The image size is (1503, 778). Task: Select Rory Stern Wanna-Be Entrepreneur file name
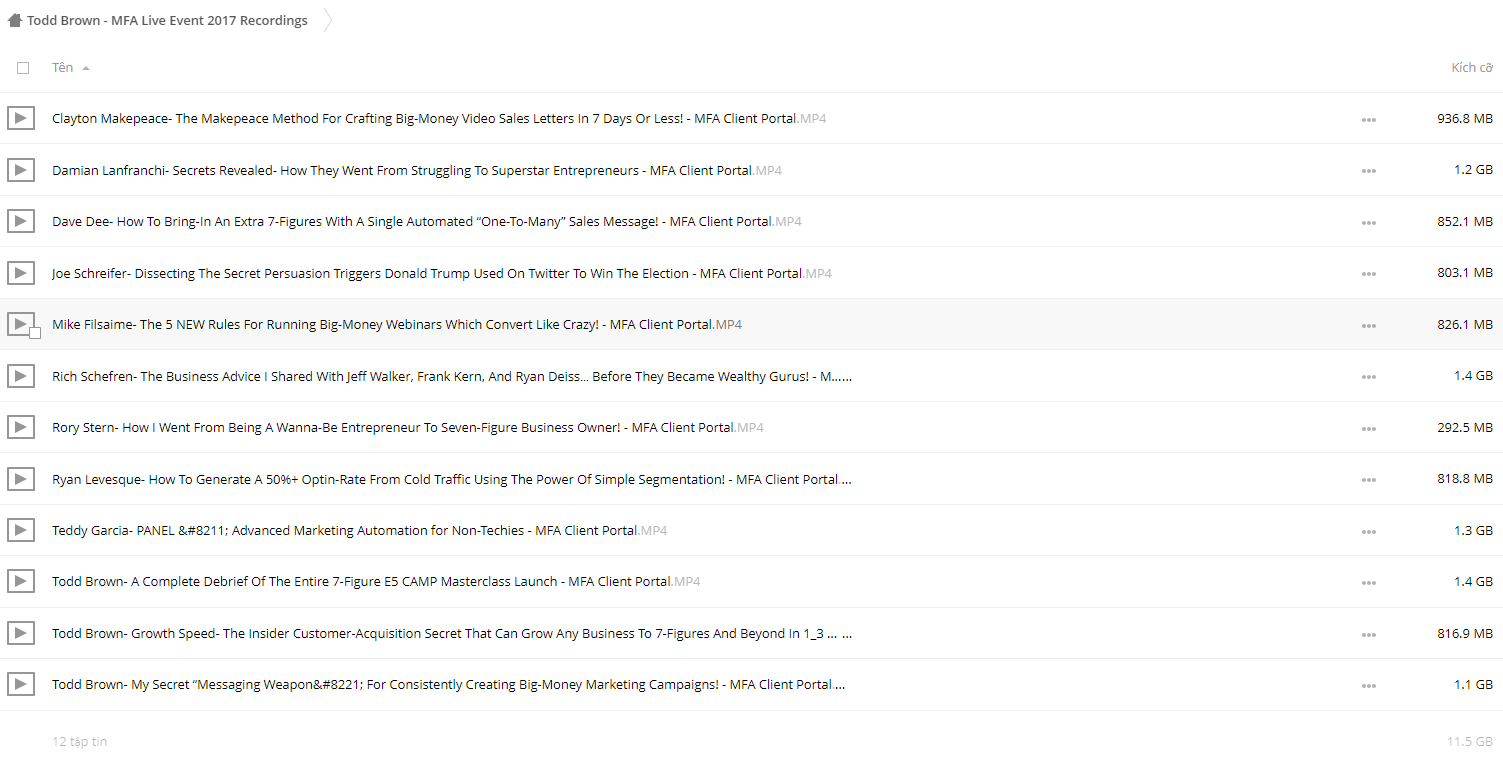[x=408, y=428]
